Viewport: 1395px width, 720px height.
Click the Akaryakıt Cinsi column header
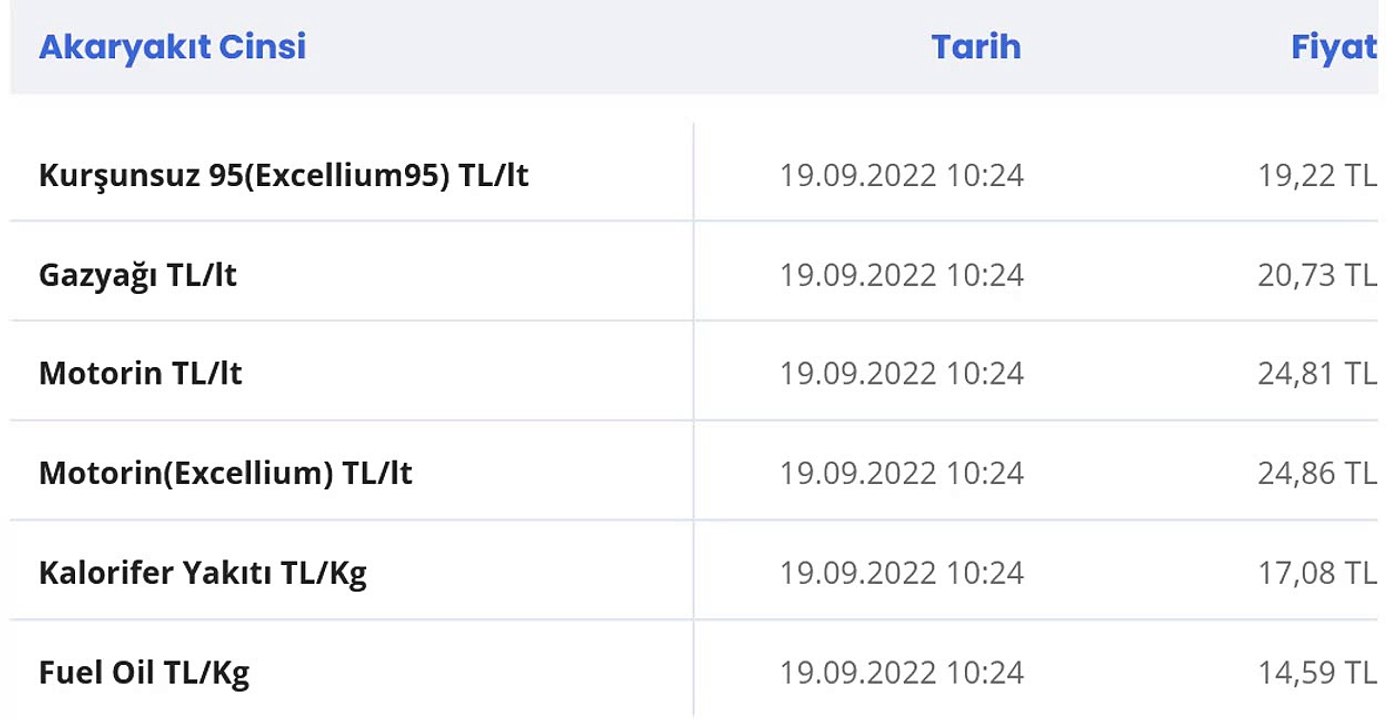point(172,47)
